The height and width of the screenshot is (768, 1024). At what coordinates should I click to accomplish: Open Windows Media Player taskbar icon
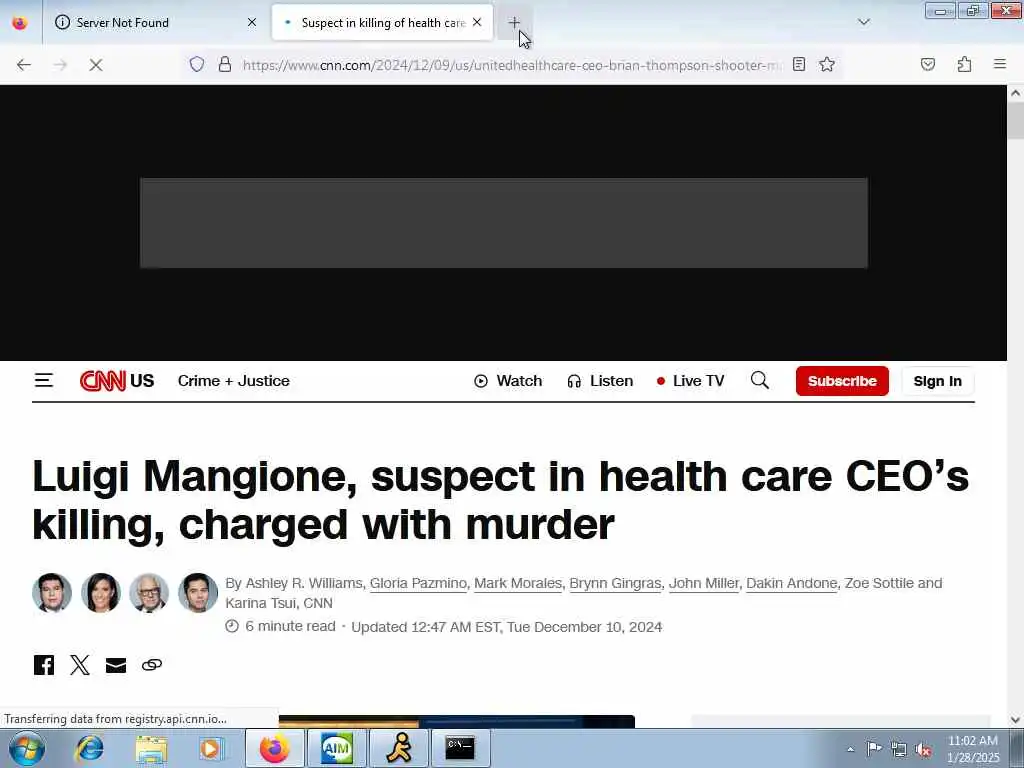pos(211,749)
